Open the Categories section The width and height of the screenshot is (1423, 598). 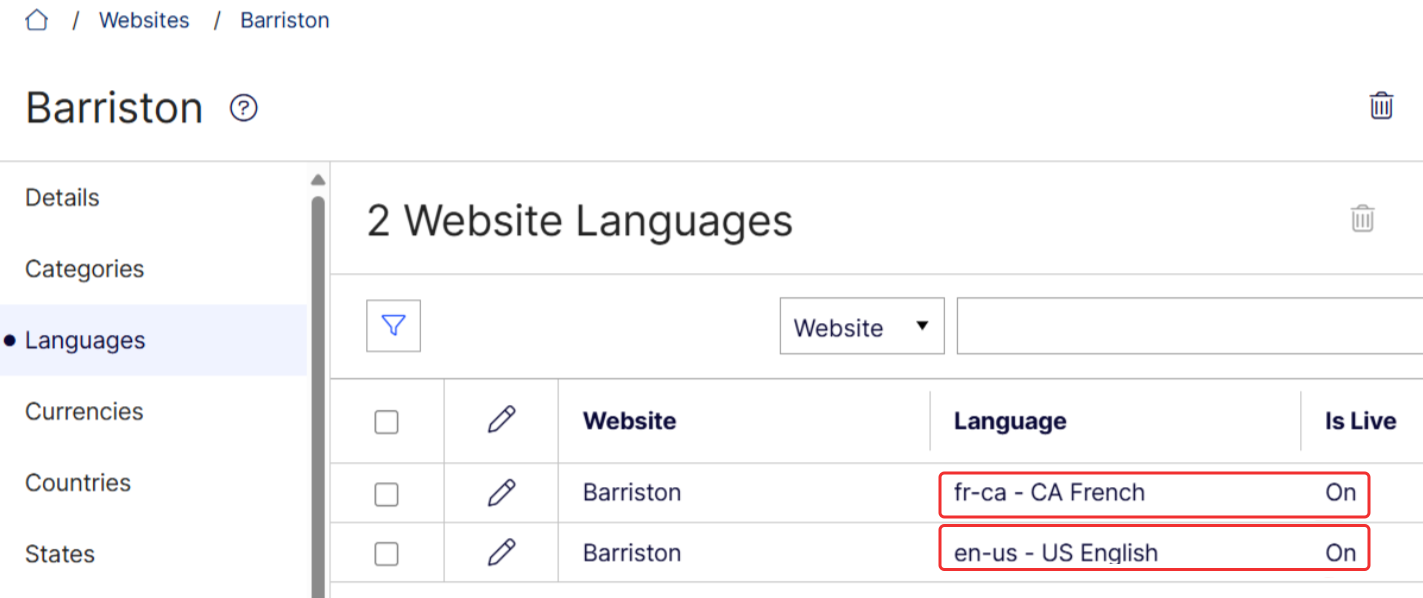click(84, 268)
